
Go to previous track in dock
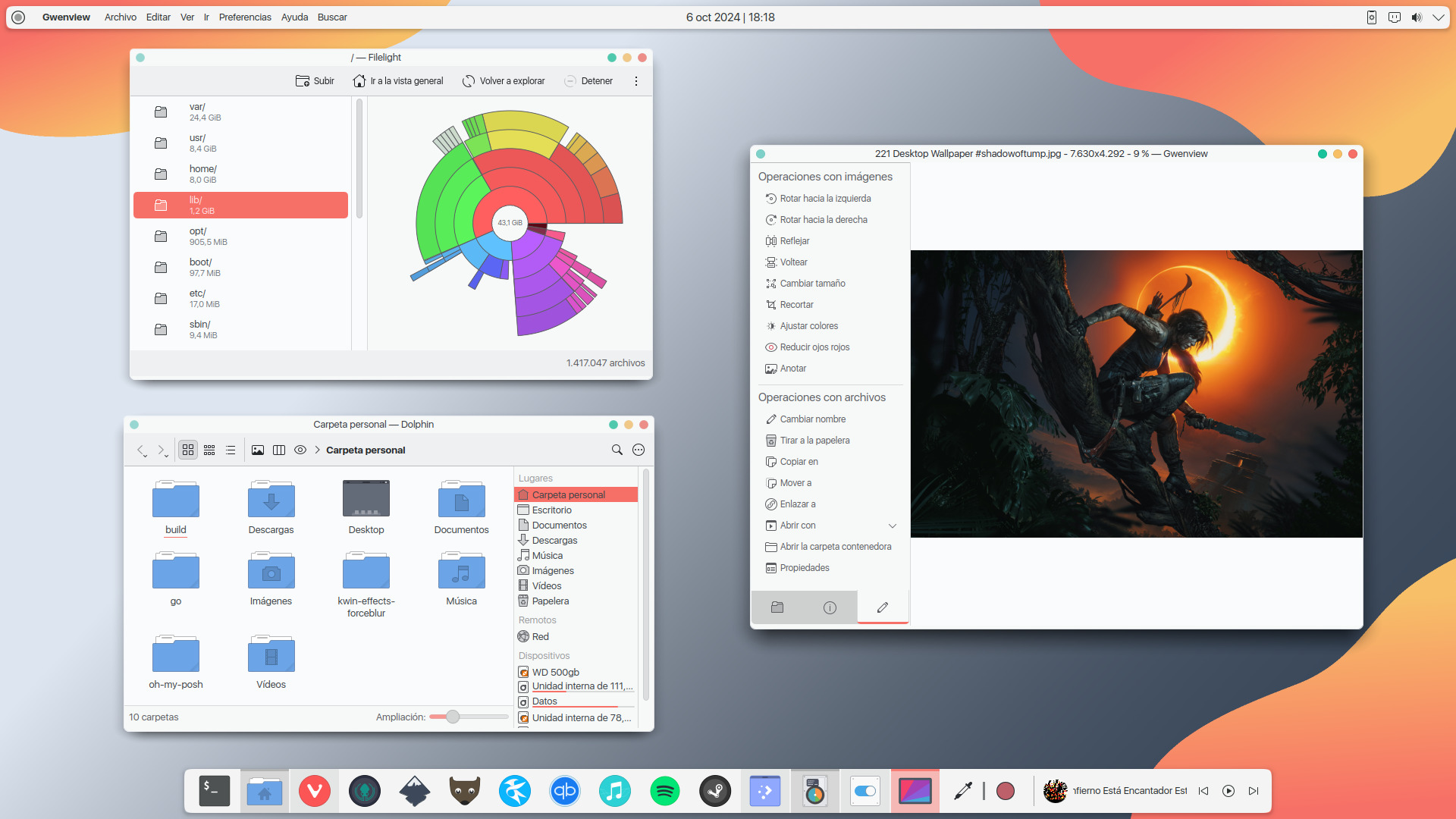tap(1203, 791)
